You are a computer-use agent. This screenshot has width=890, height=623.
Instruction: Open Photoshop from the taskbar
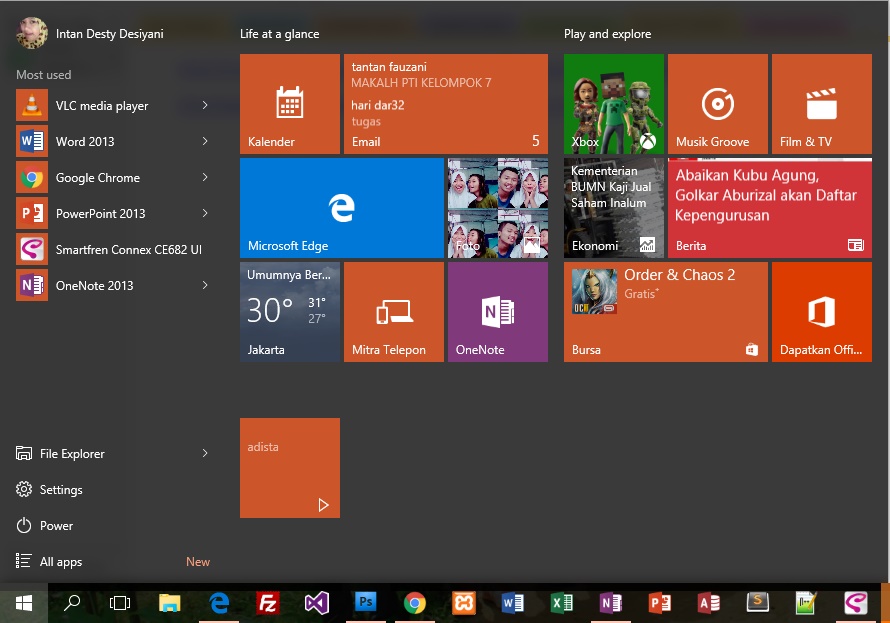[365, 603]
